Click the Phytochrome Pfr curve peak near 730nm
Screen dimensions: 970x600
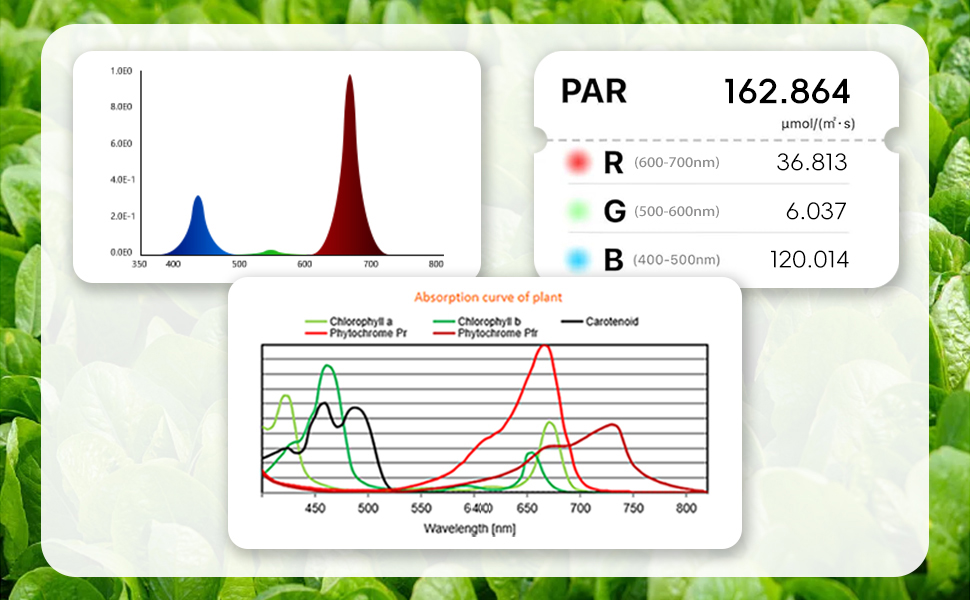[x=612, y=425]
